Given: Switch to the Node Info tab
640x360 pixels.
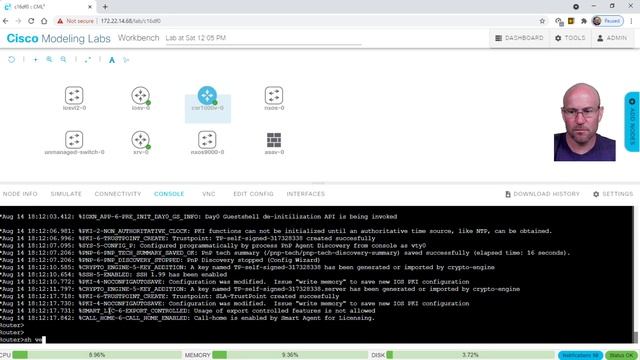Looking at the screenshot, I should pyautogui.click(x=20, y=194).
